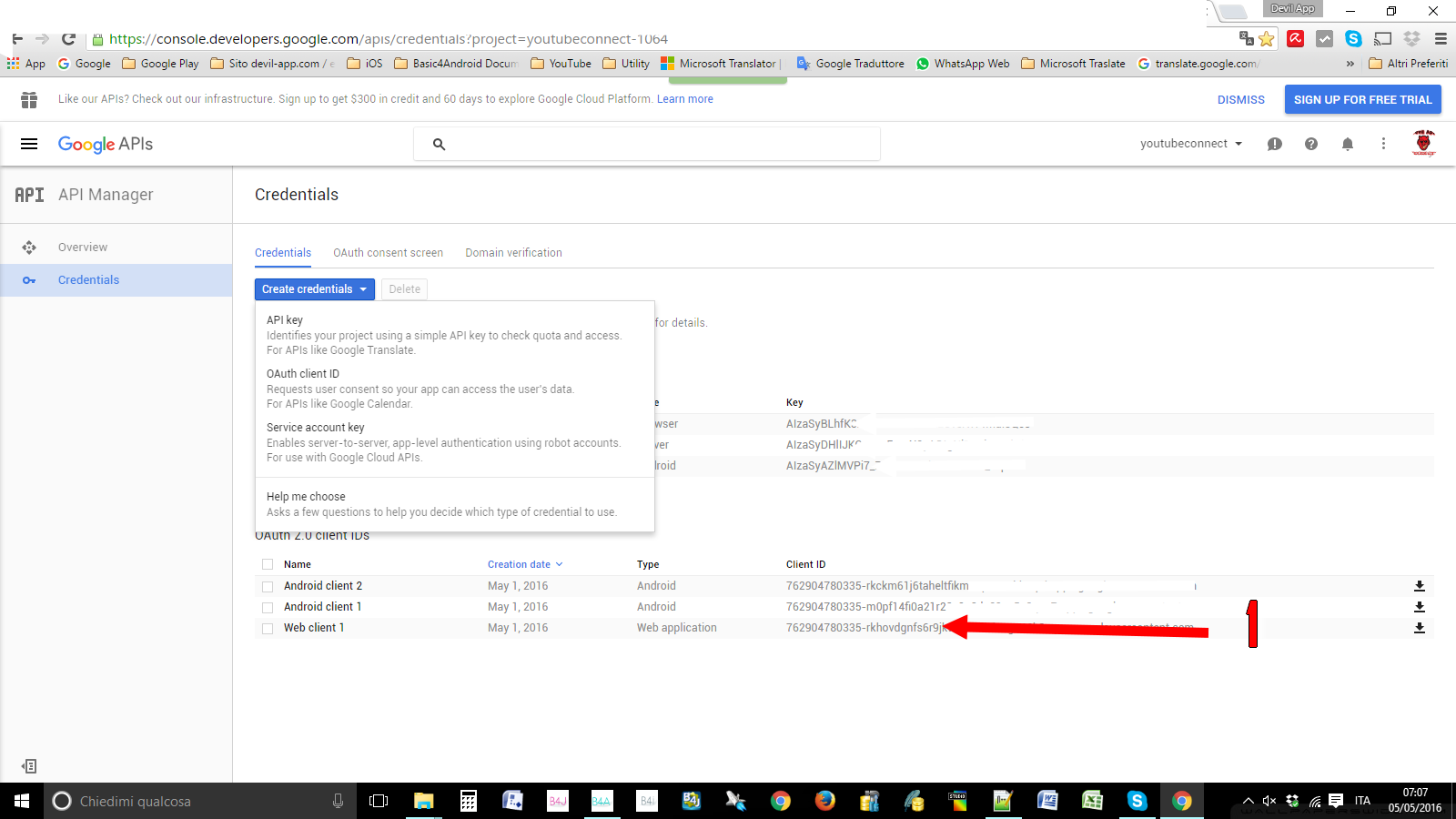The image size is (1456, 819).
Task: Tick the select-all checkbox beside Name
Action: (x=268, y=564)
